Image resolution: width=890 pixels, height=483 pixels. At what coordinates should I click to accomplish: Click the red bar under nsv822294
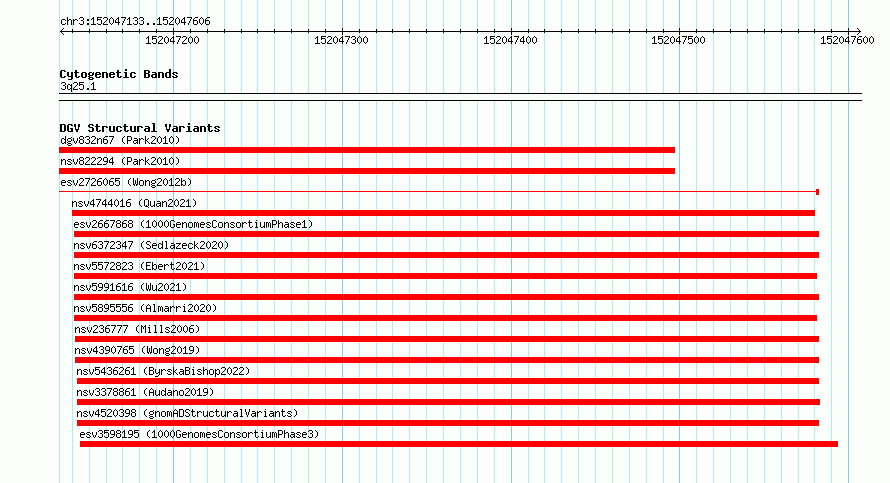[367, 171]
